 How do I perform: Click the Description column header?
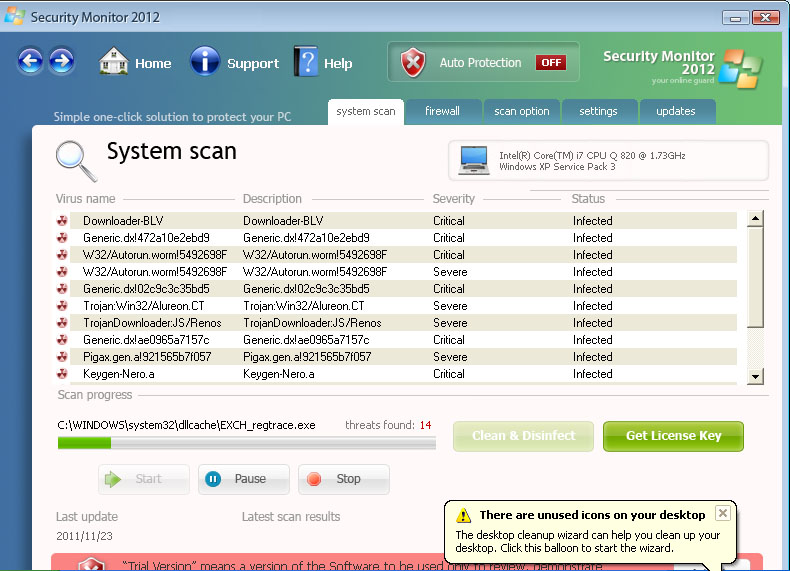272,199
